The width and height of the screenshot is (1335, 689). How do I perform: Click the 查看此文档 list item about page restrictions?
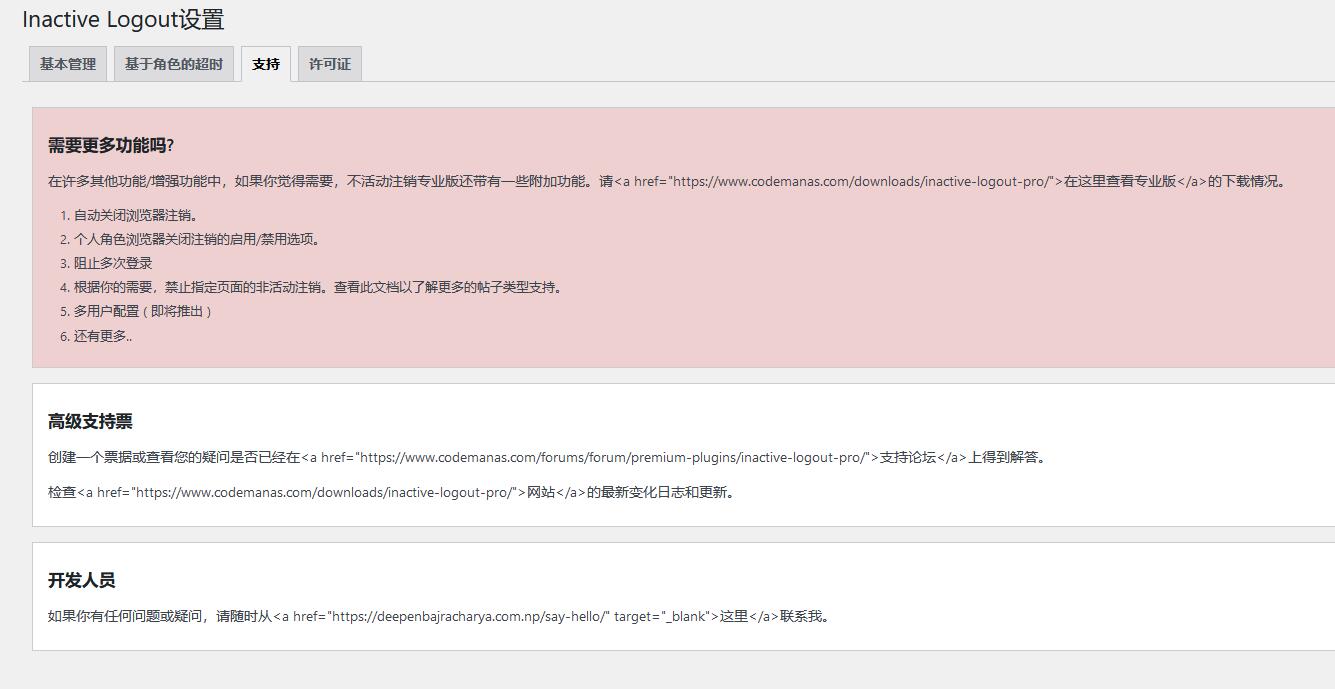click(319, 287)
